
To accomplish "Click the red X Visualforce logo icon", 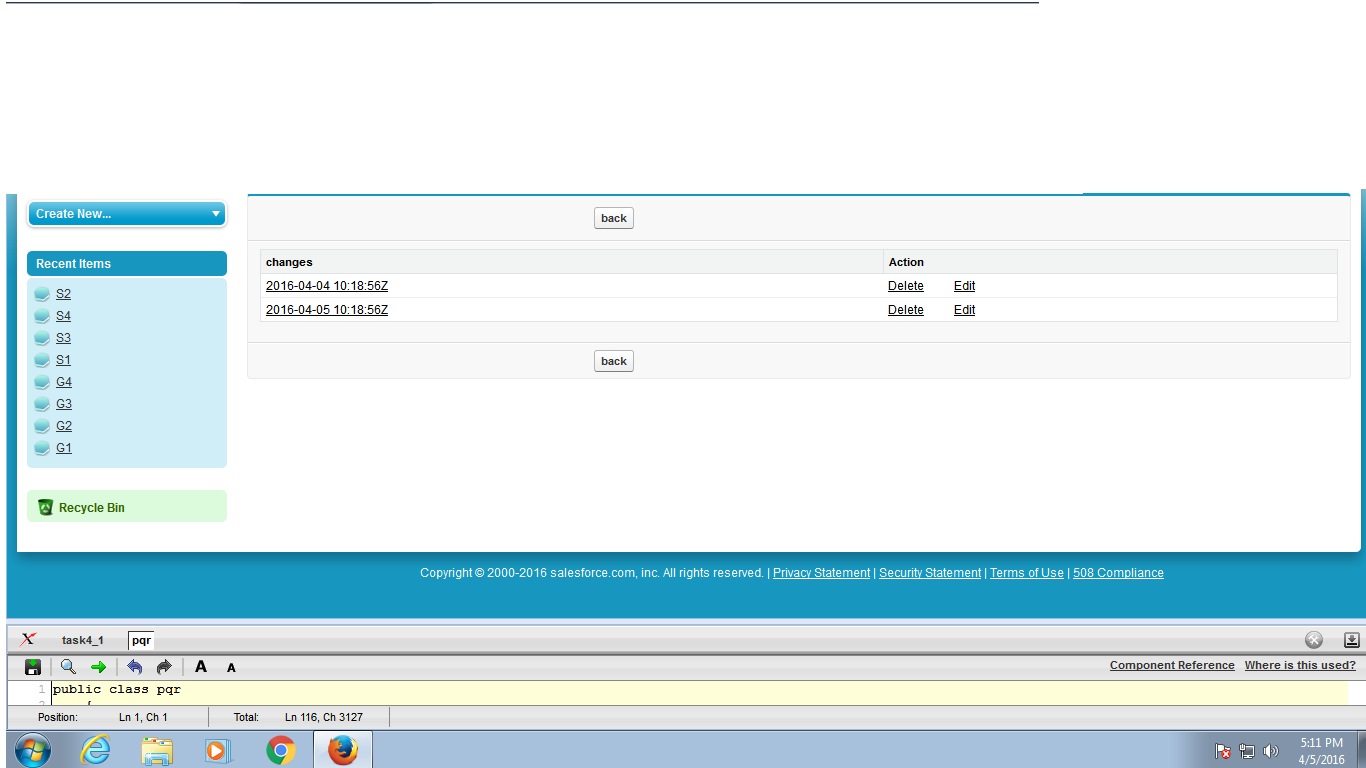I will (x=28, y=640).
